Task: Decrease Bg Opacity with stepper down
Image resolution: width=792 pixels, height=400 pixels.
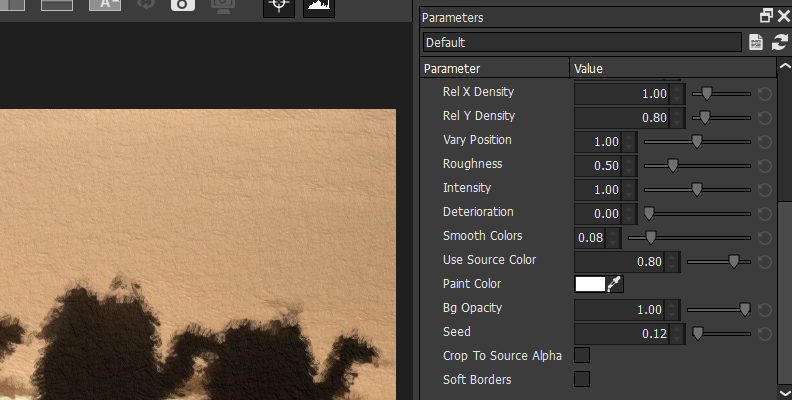Action: tap(672, 315)
